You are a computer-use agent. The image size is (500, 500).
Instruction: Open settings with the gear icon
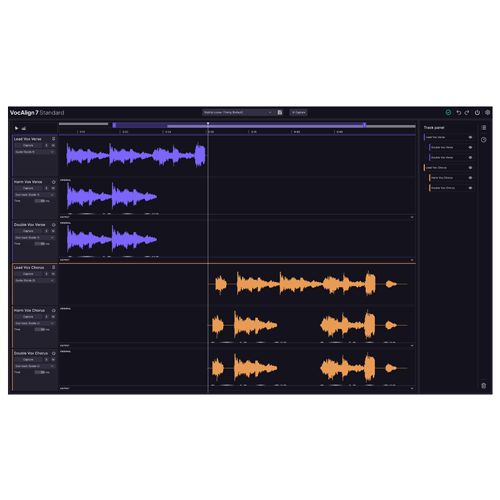487,113
